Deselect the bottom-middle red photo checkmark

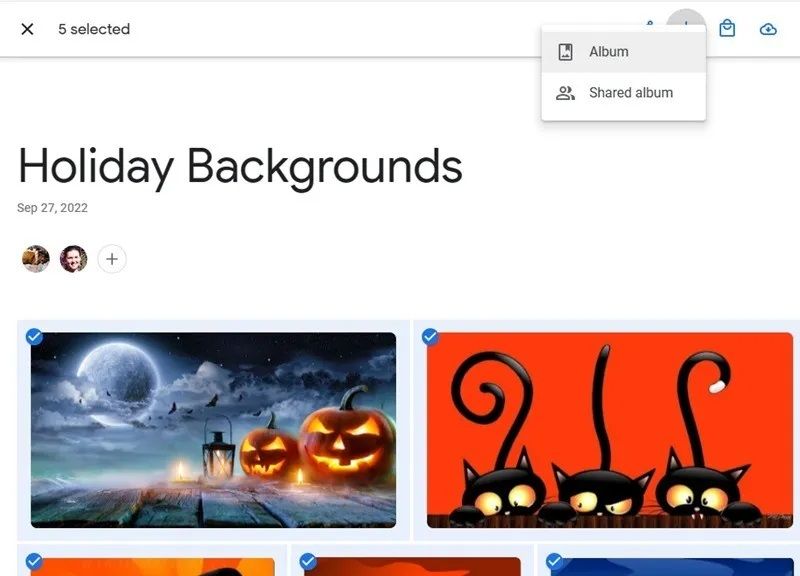click(x=308, y=561)
